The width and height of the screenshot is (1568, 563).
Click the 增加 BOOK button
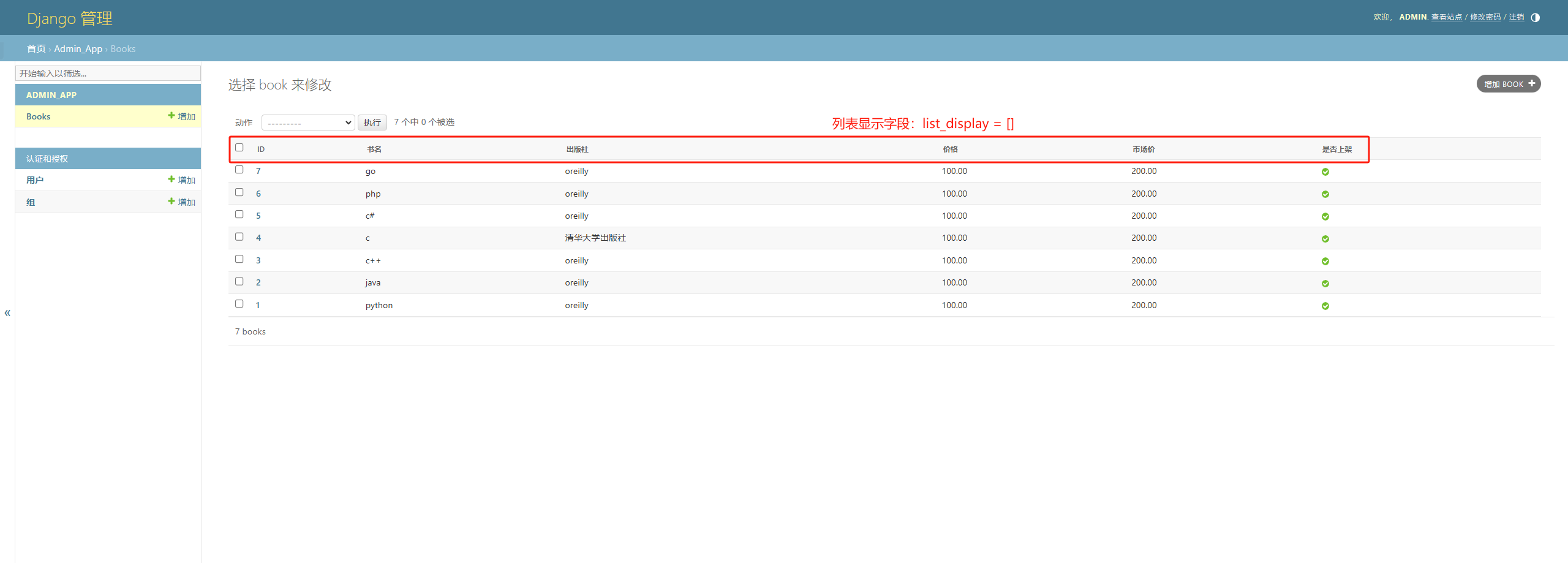(x=1509, y=84)
